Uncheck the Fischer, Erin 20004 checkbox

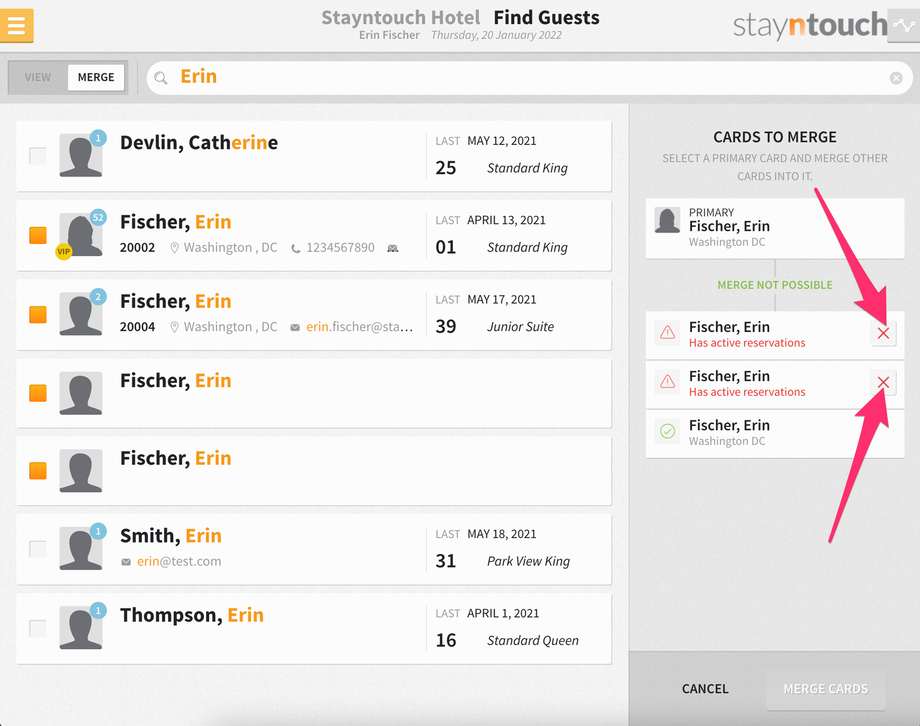point(38,315)
